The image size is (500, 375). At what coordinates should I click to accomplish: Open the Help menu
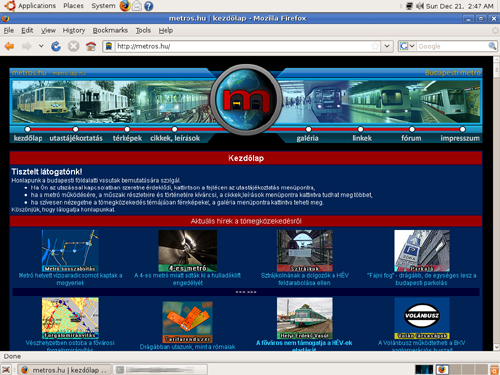(x=166, y=30)
